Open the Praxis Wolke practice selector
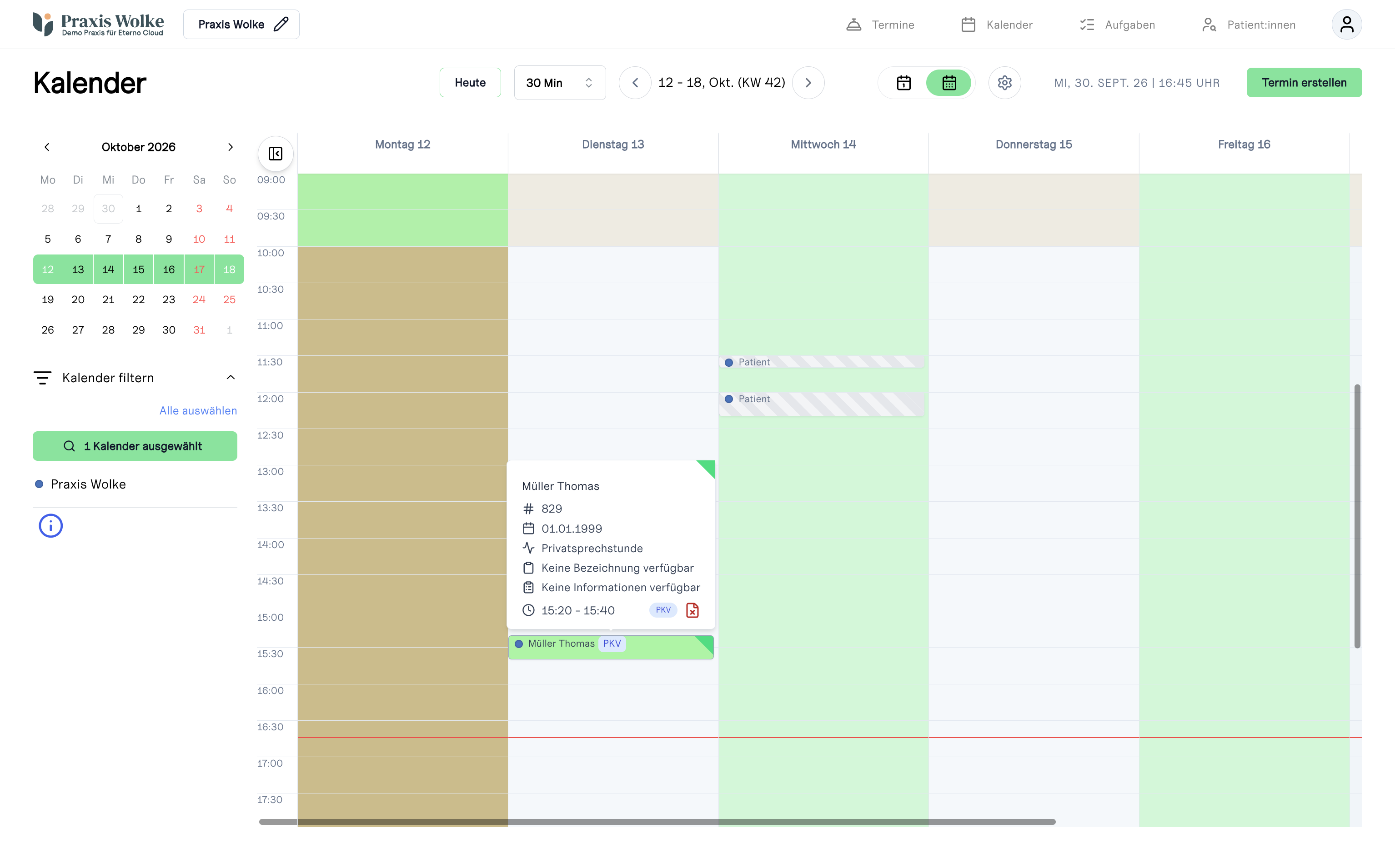Viewport: 1395px width, 868px height. pos(241,24)
